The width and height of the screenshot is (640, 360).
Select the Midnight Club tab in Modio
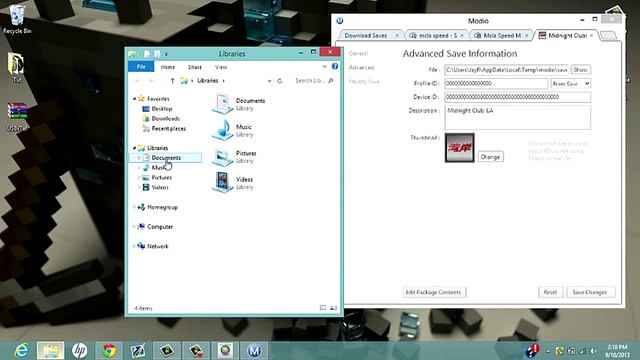point(567,36)
